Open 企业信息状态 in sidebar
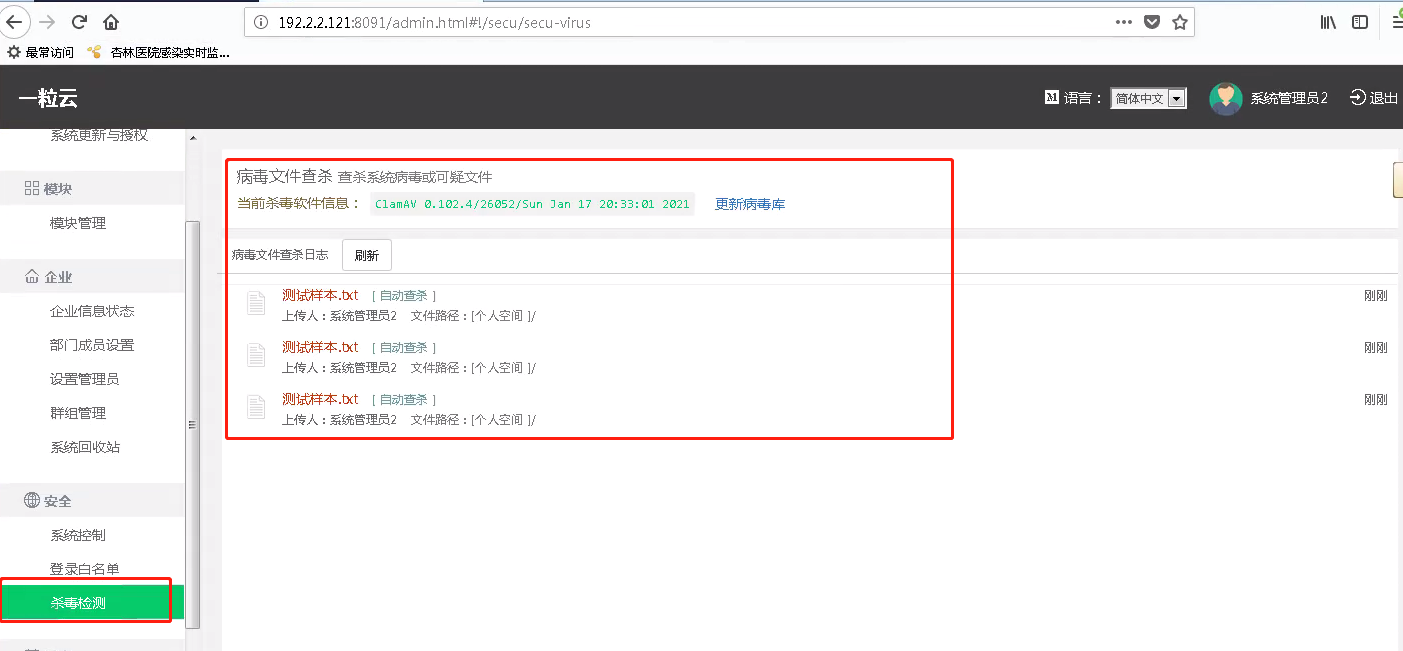This screenshot has width=1403, height=651. [x=92, y=311]
